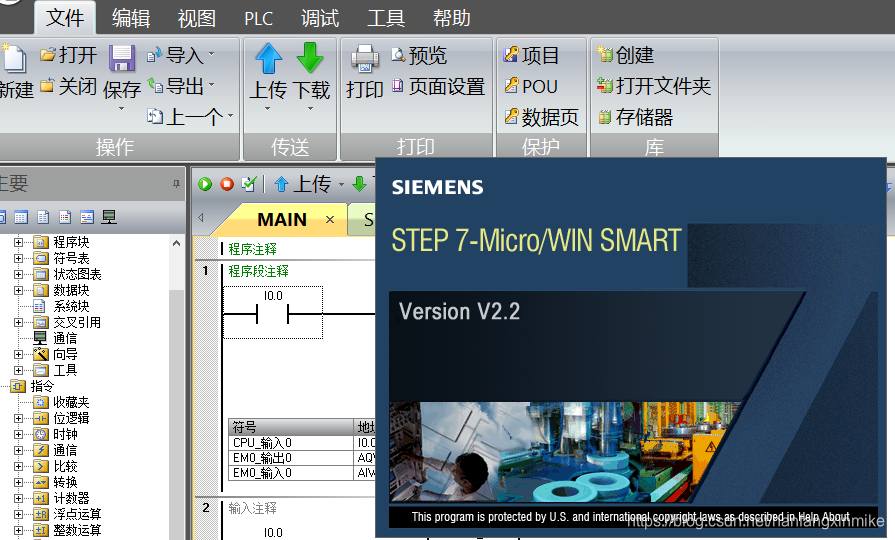Click the 程序注释 program comment field
The height and width of the screenshot is (540, 895).
[253, 249]
